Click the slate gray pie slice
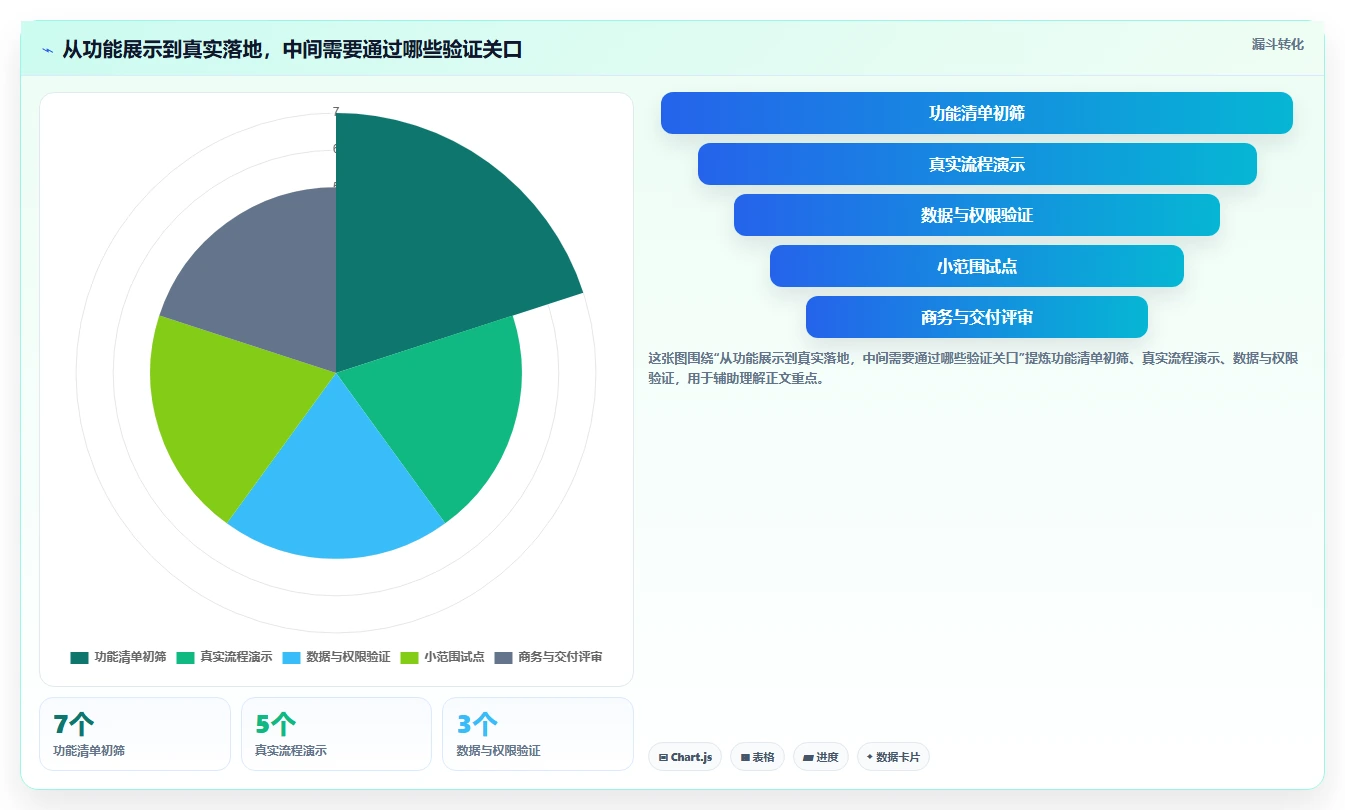Viewport: 1345px width, 810px height. [265, 285]
